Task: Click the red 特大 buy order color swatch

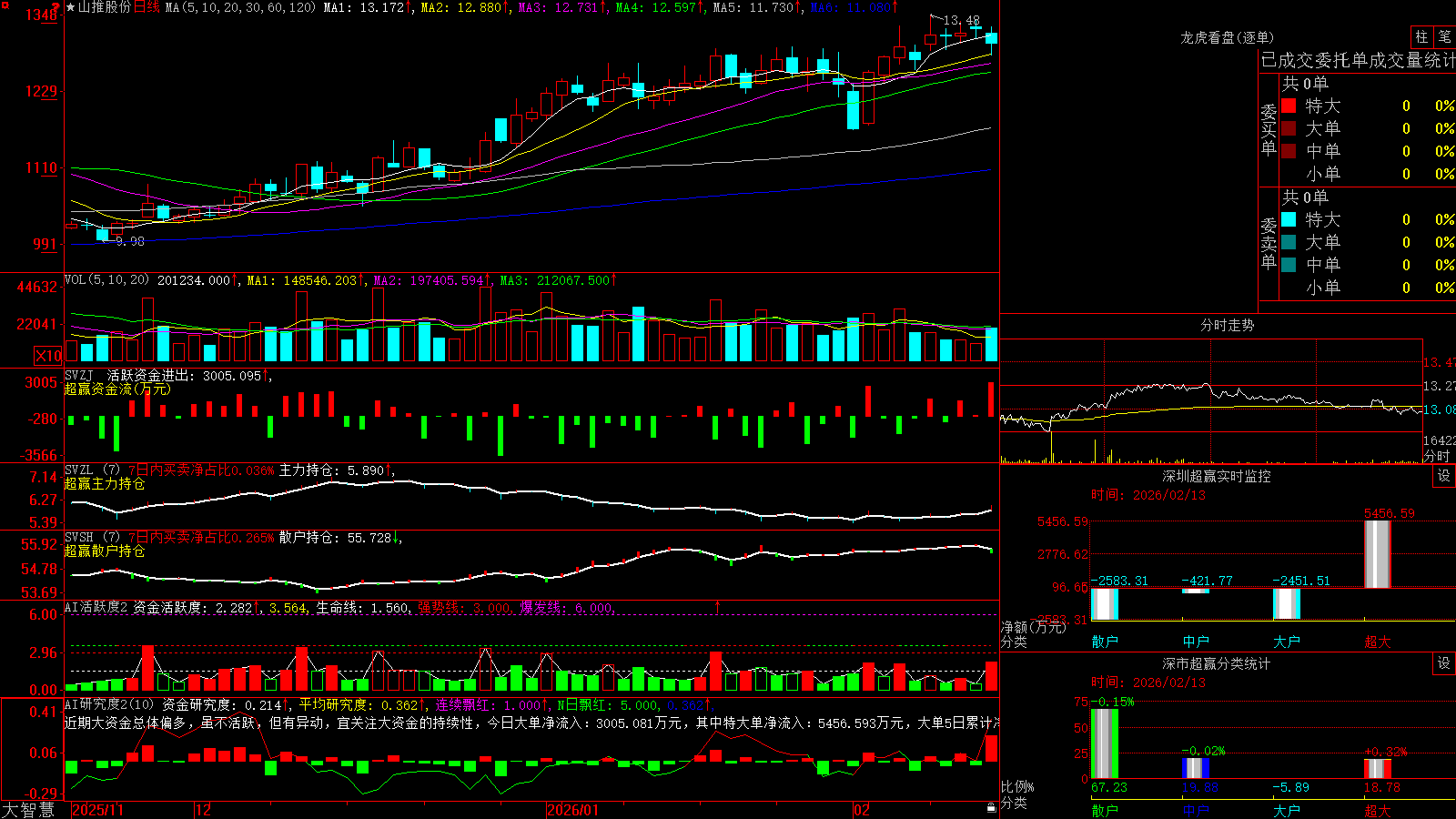Action: [1289, 106]
